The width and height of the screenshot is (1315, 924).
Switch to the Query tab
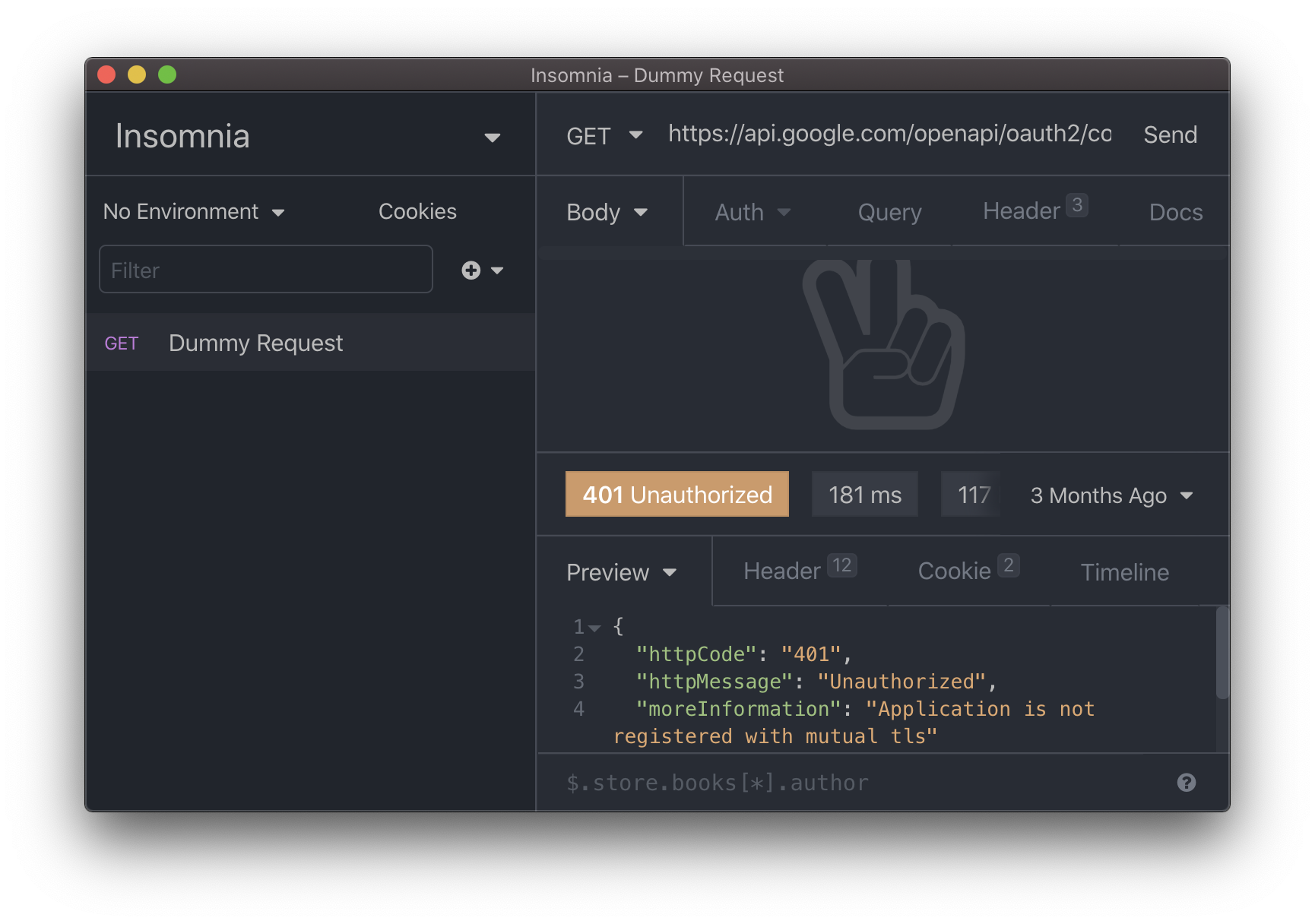pos(889,212)
